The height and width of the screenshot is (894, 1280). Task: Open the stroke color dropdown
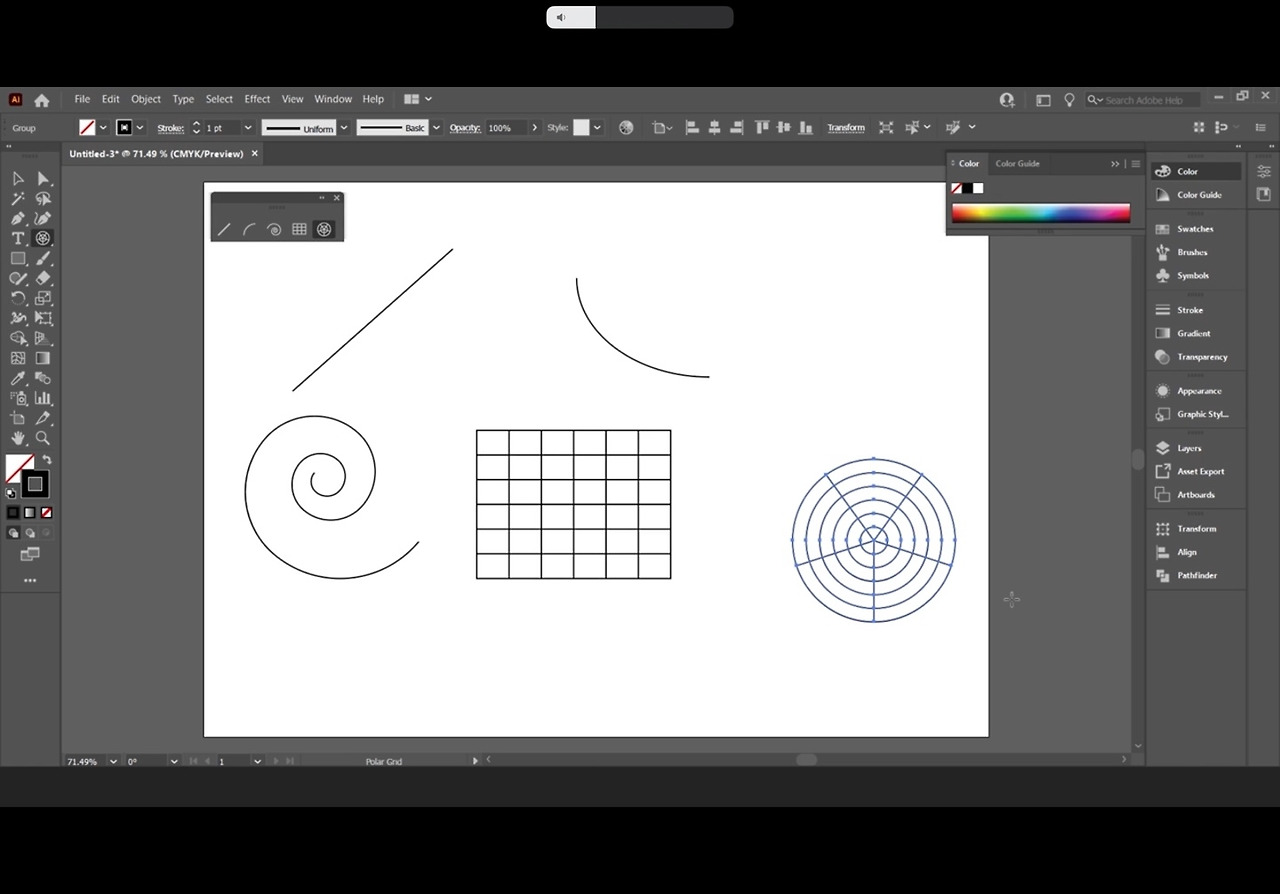coord(140,128)
